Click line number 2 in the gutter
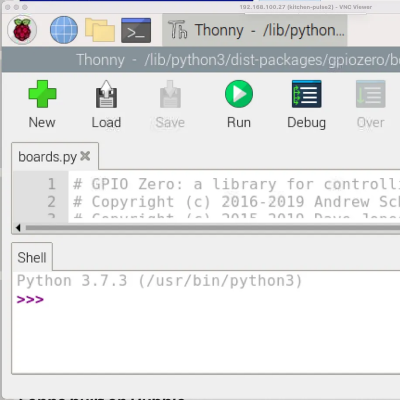The image size is (400, 400). tap(51, 202)
